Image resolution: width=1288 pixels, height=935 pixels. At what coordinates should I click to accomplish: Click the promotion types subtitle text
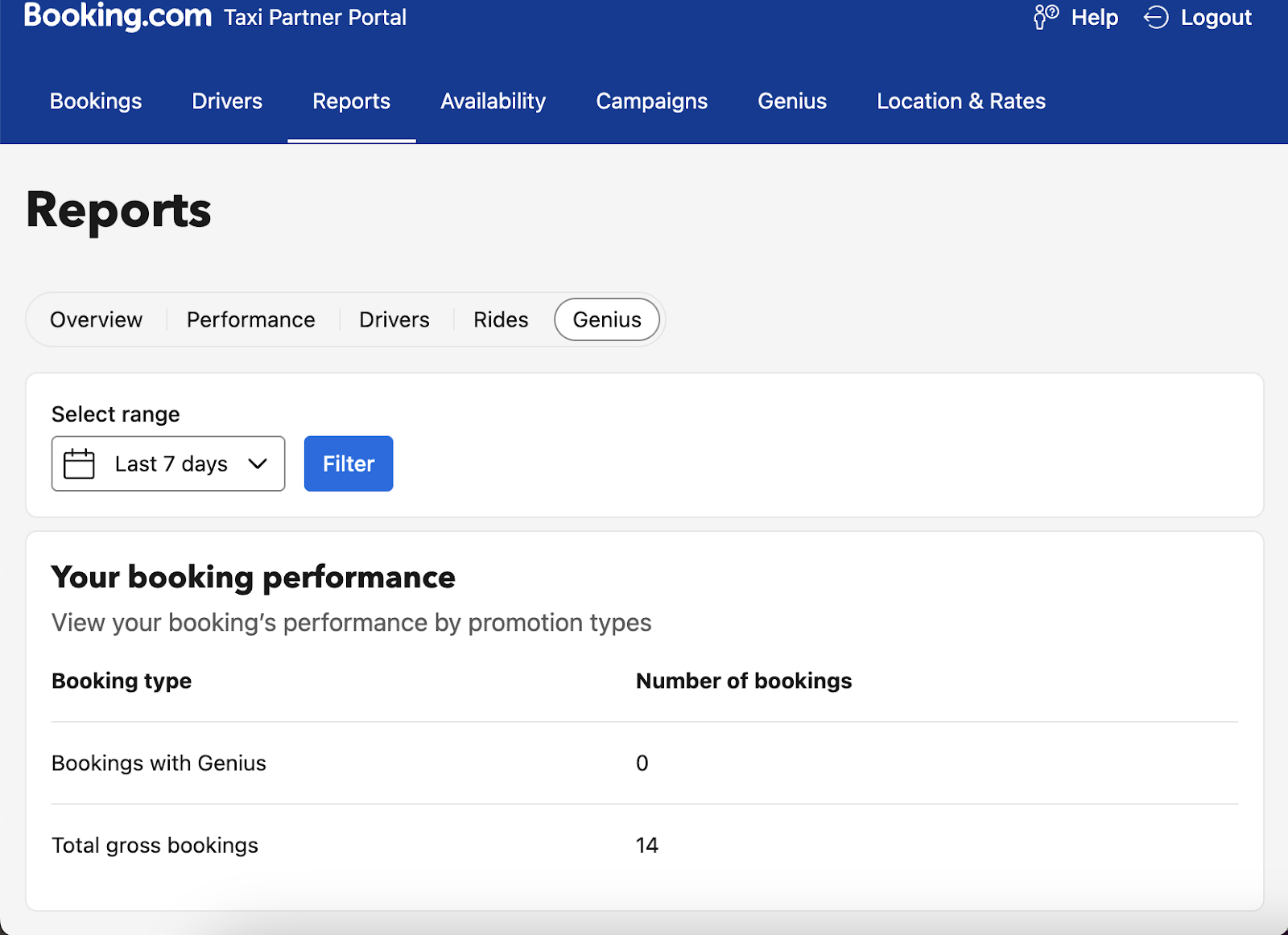coord(352,623)
